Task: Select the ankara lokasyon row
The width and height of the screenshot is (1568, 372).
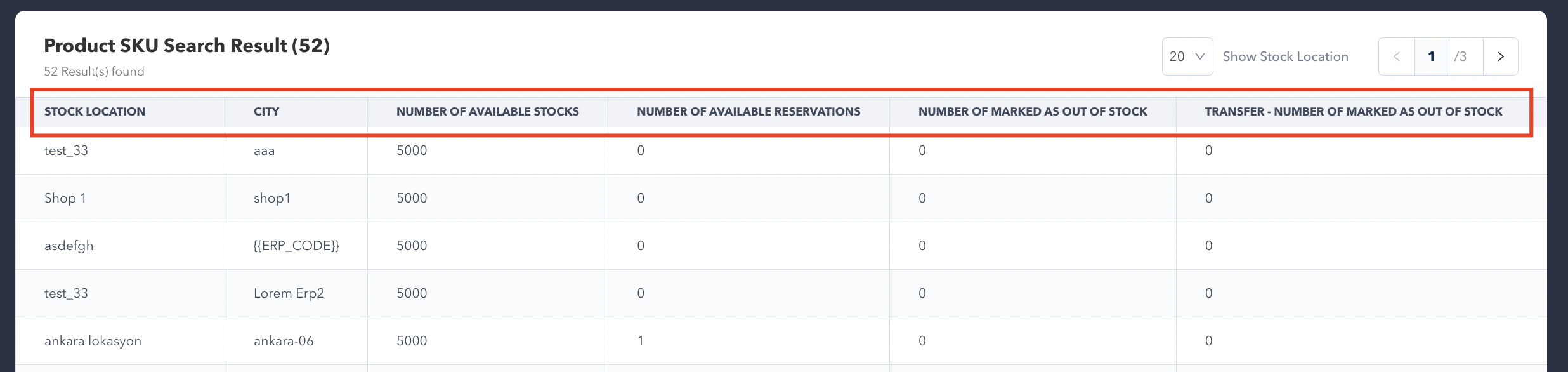Action: 93,341
